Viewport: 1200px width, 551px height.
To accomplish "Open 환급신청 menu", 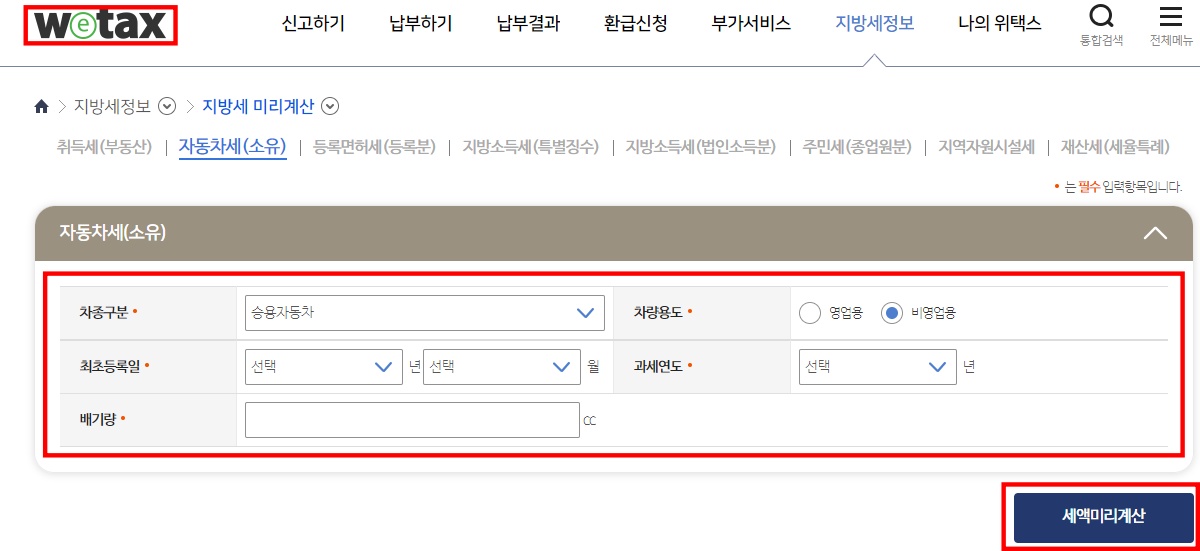I will point(636,23).
